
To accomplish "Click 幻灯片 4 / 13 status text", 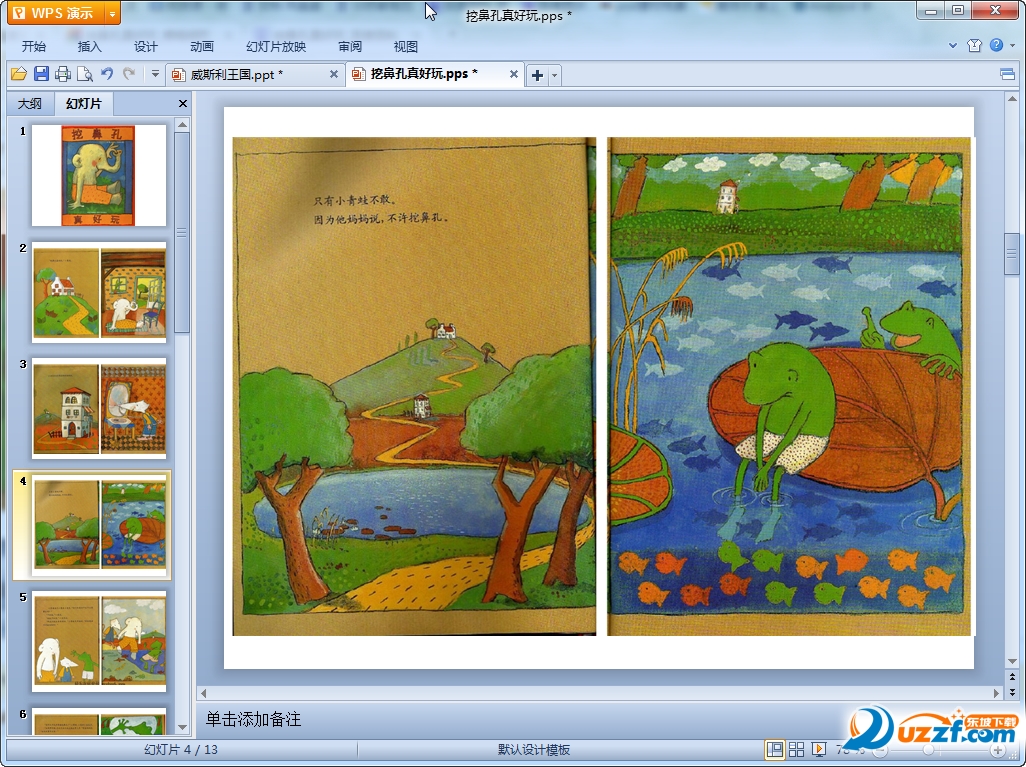I will tap(181, 750).
